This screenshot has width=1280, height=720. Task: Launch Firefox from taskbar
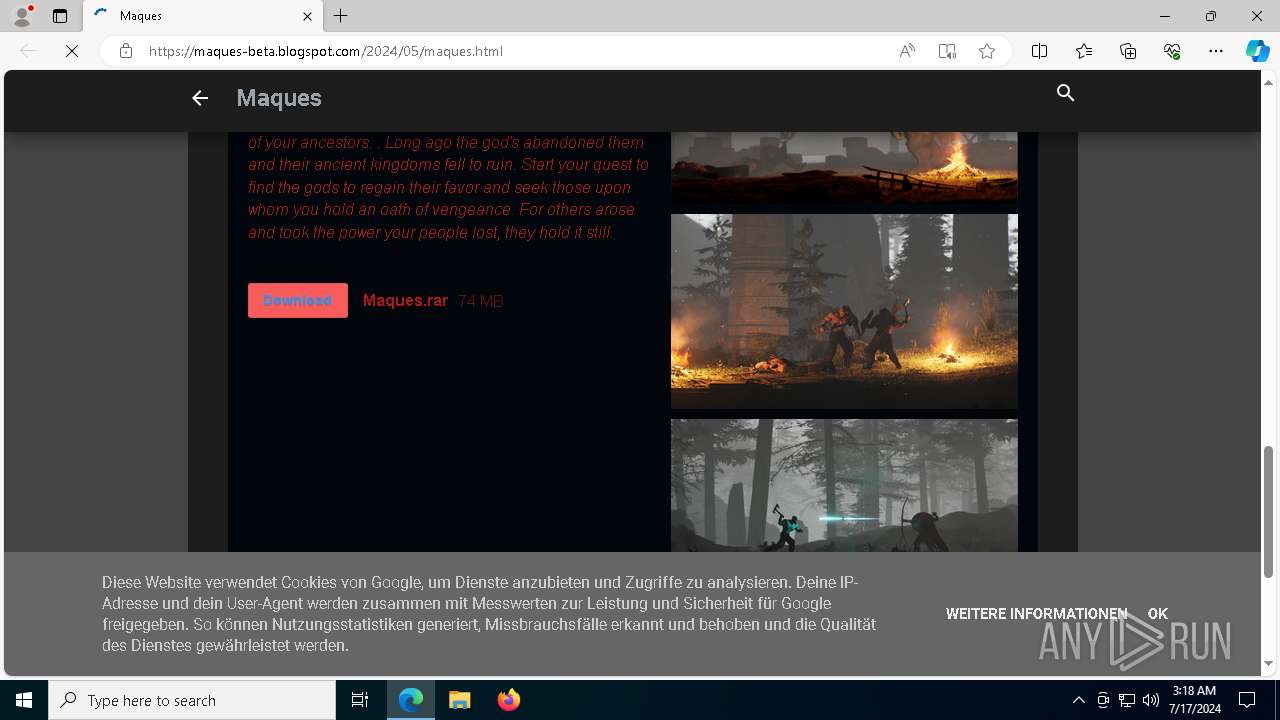click(x=509, y=700)
